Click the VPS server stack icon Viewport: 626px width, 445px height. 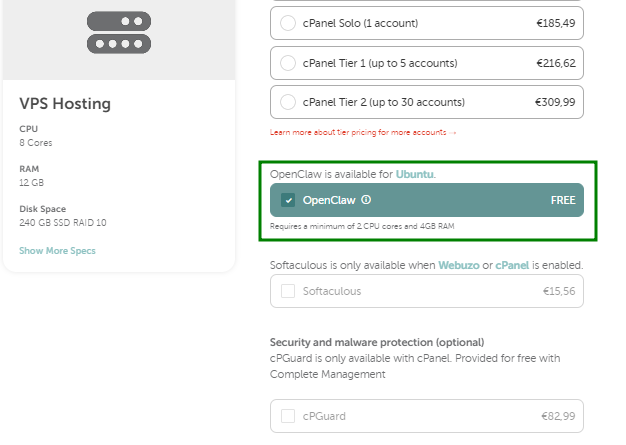point(119,32)
